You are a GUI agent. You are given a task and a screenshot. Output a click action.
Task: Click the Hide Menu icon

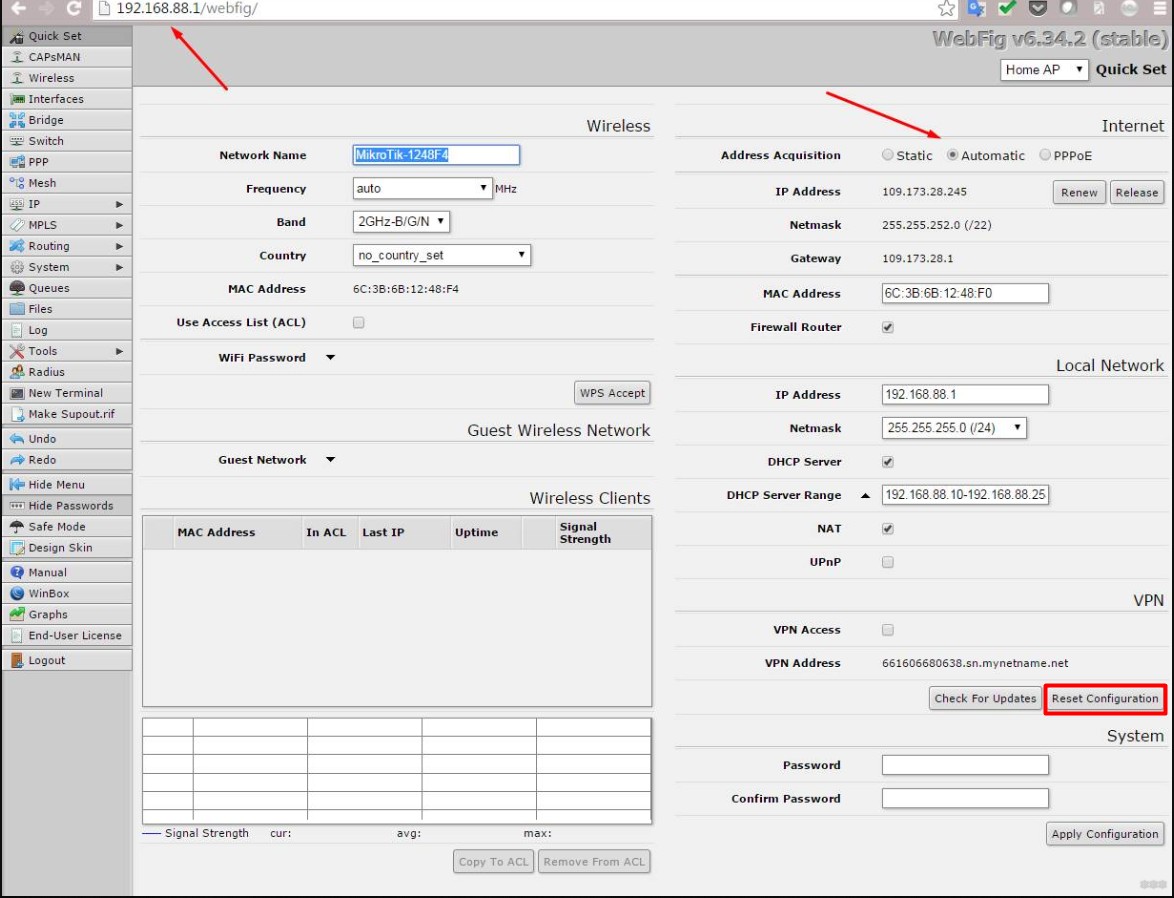click(x=16, y=485)
